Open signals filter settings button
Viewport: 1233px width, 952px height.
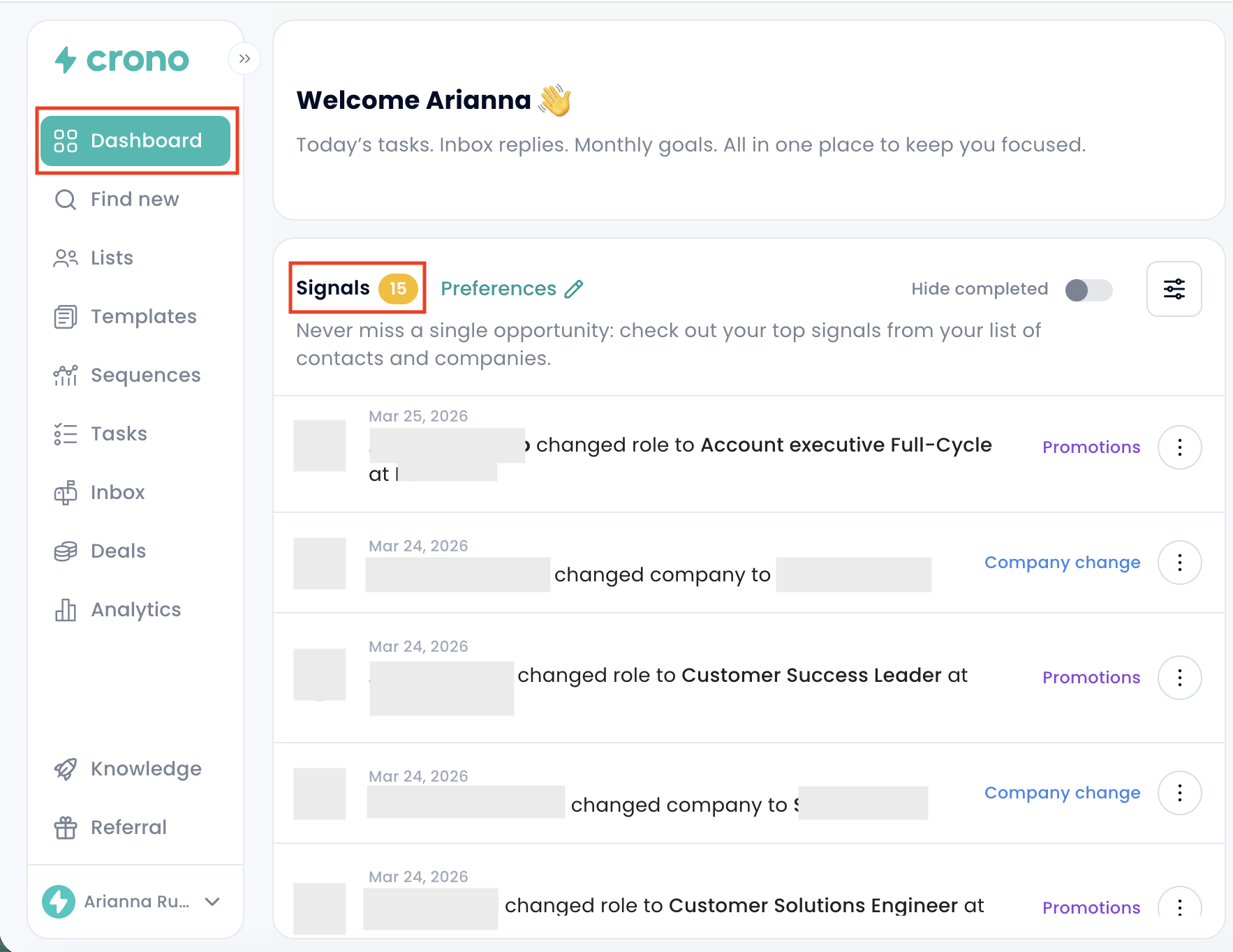[x=1174, y=289]
